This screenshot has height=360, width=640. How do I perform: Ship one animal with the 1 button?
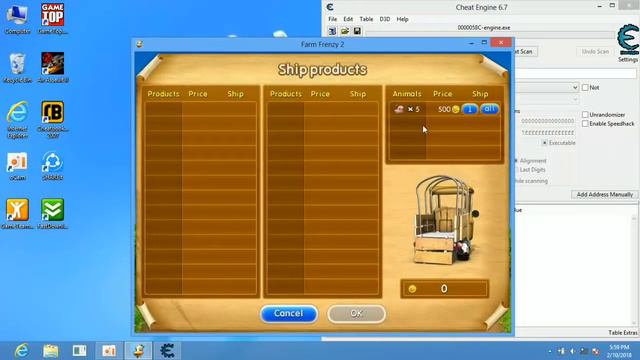pos(470,109)
